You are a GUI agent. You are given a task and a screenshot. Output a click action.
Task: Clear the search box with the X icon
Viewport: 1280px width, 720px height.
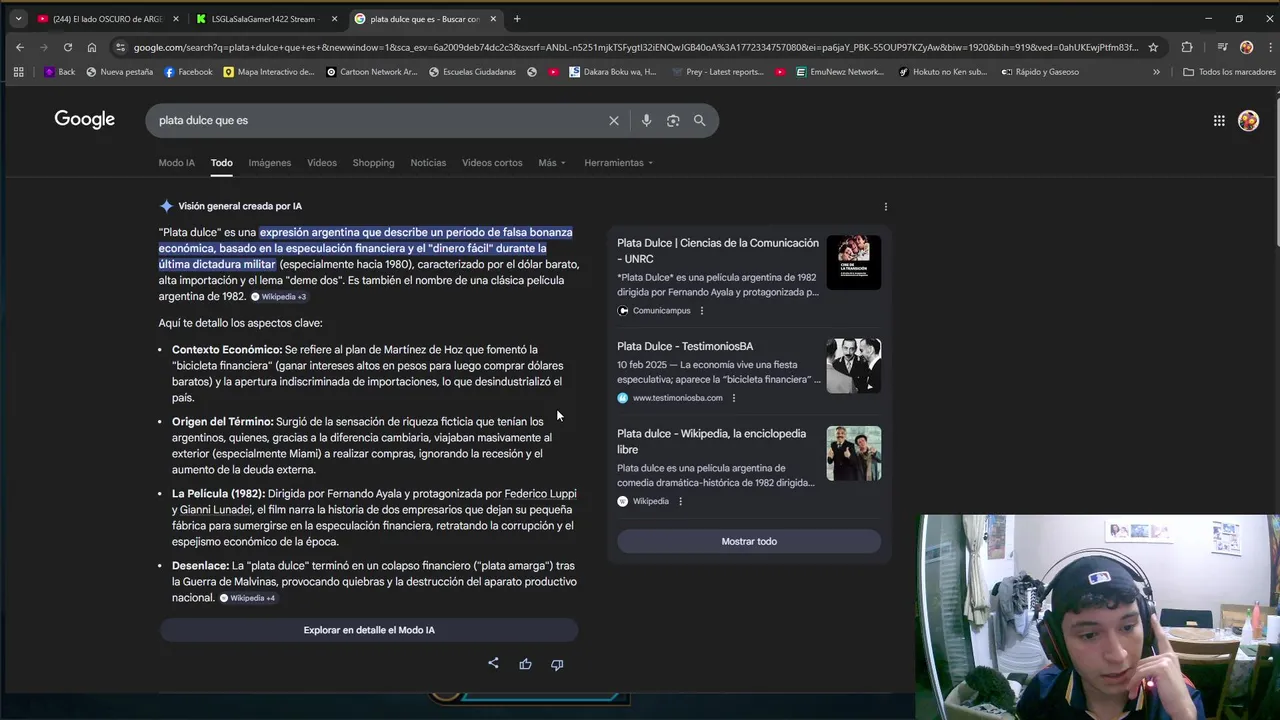(614, 120)
